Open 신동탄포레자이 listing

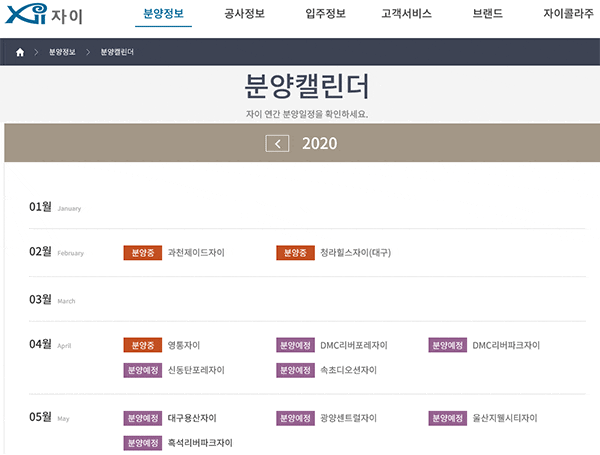pos(196,370)
